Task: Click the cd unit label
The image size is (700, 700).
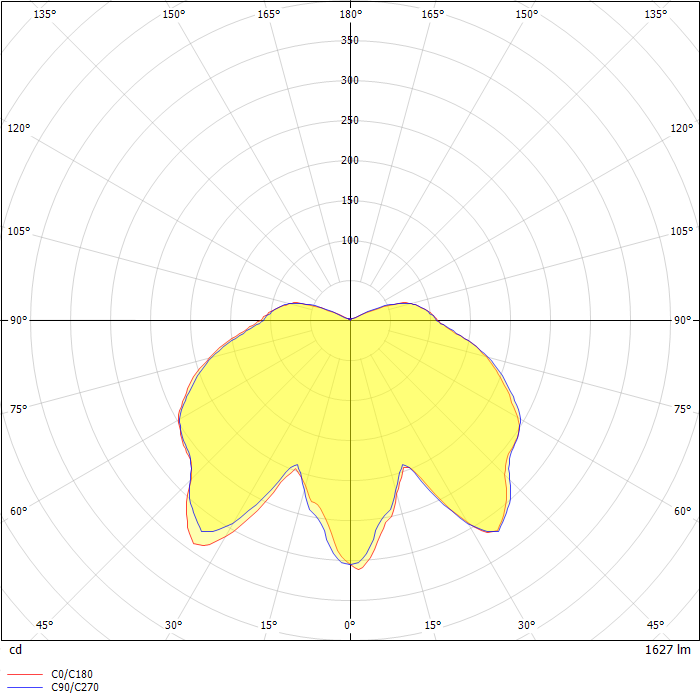Action: pyautogui.click(x=16, y=650)
